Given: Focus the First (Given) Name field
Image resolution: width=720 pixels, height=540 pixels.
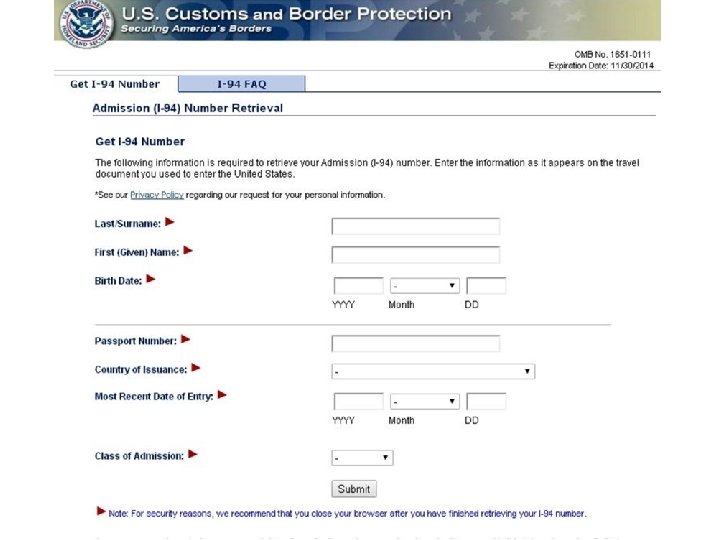Looking at the screenshot, I should [x=416, y=255].
